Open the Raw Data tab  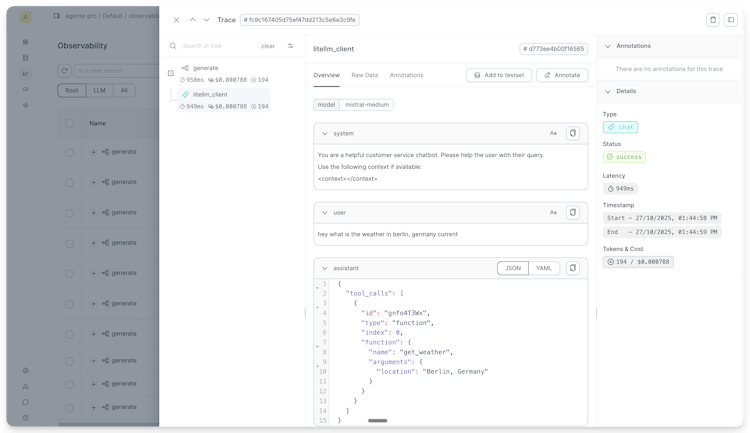pyautogui.click(x=364, y=75)
